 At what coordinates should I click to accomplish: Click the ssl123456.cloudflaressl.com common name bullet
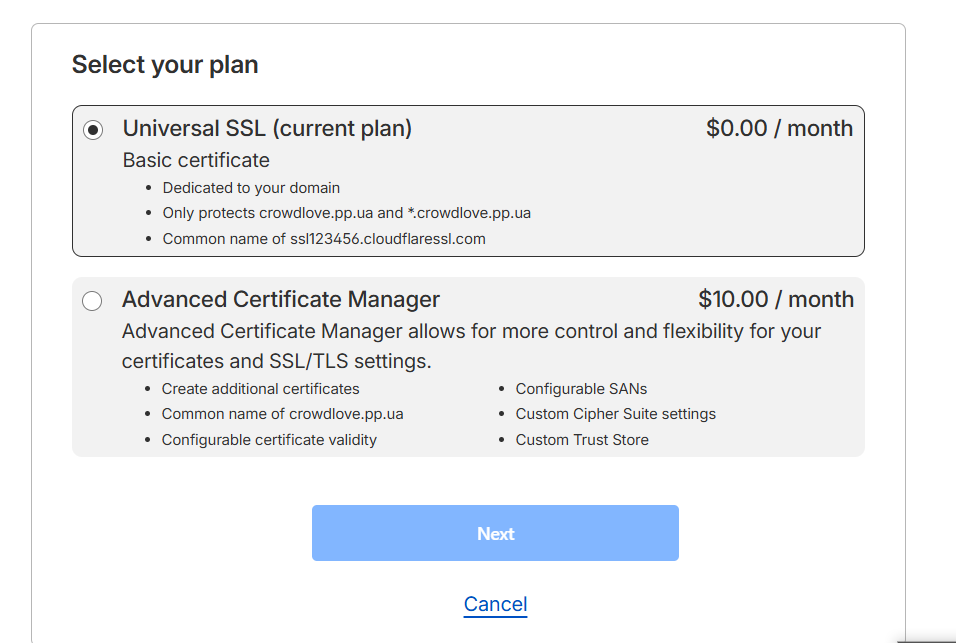(324, 239)
